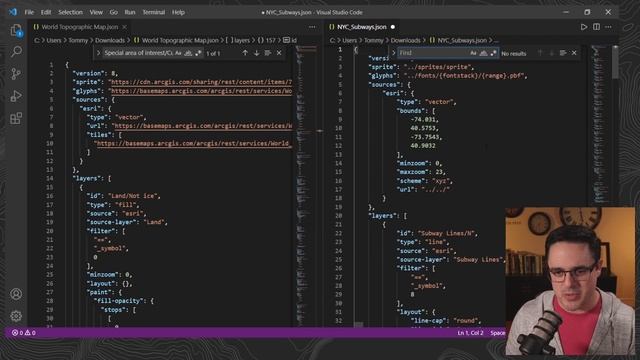The width and height of the screenshot is (640, 360).
Task: Open the Edit menu
Action: click(46, 12)
